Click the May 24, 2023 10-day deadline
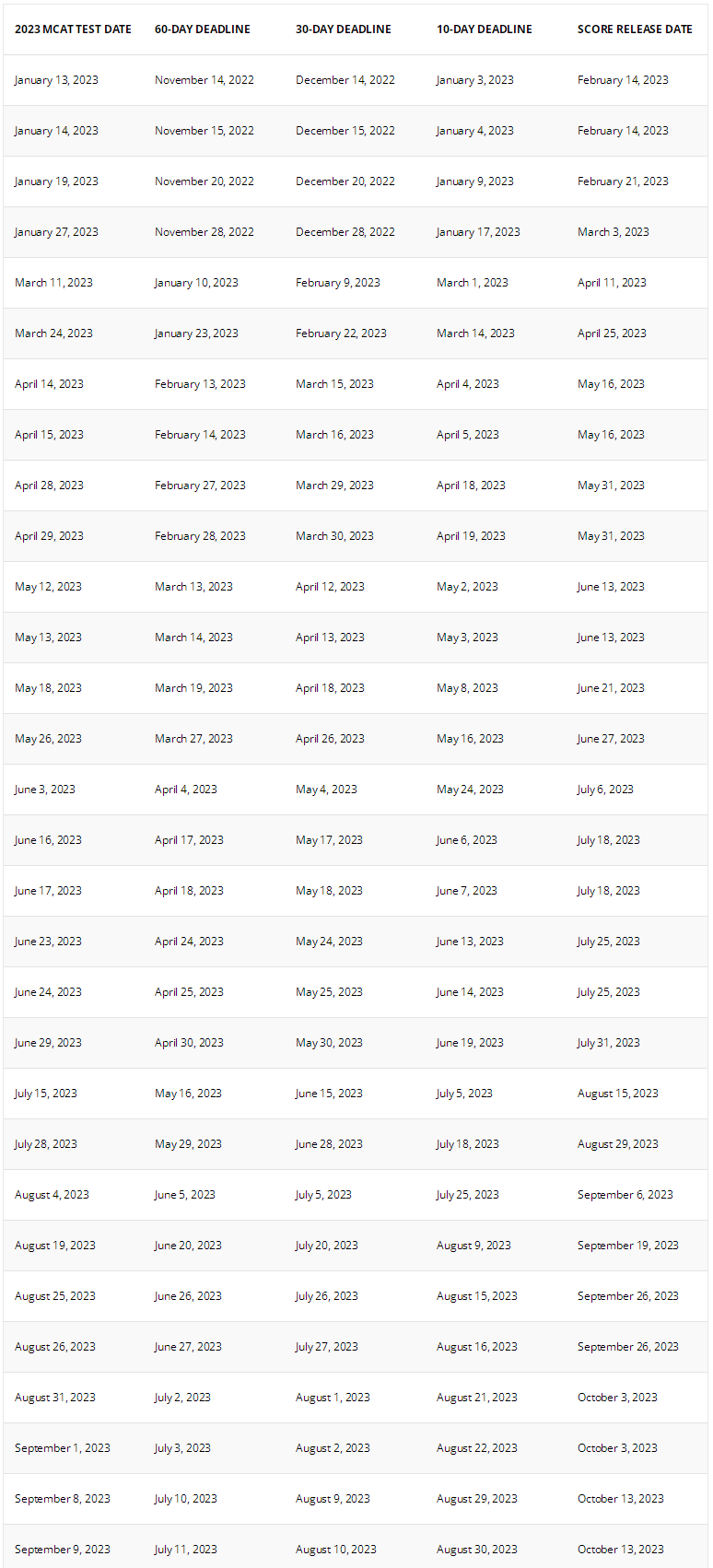The image size is (713, 1568). tap(470, 790)
